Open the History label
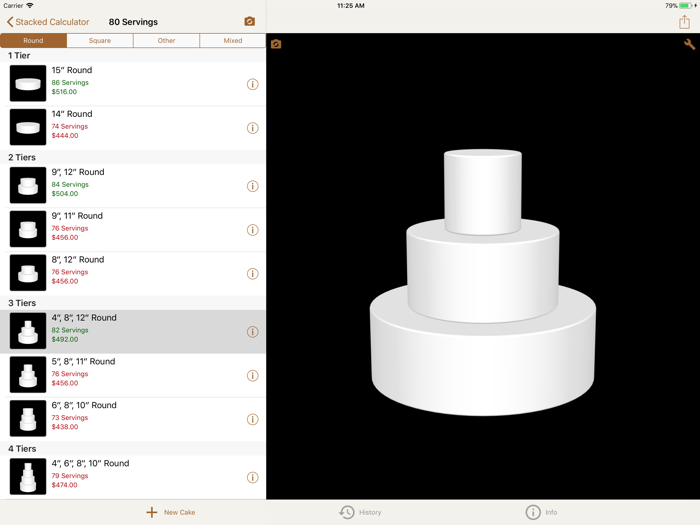Image resolution: width=700 pixels, height=525 pixels. 370,512
